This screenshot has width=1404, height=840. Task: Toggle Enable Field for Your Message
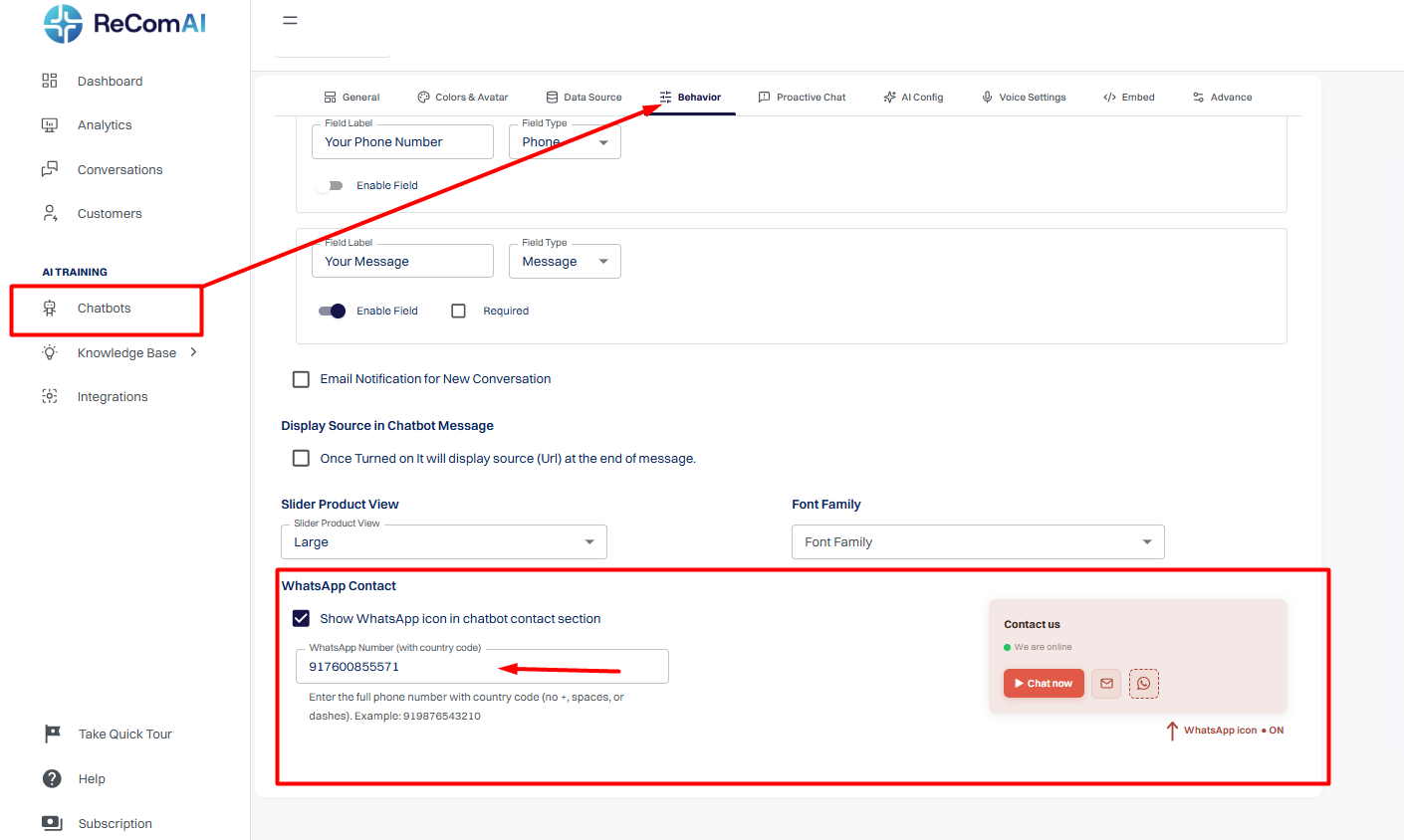[x=332, y=311]
